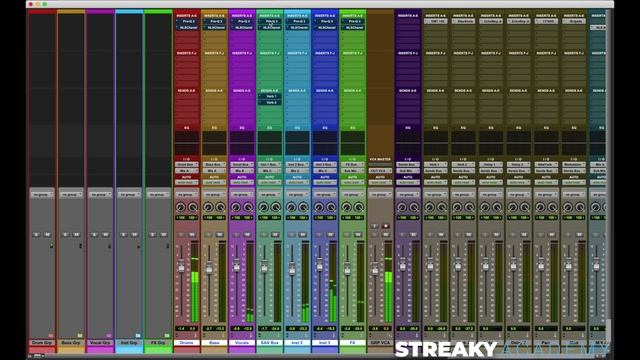Adjust right pan knob on Inst 2
The width and height of the screenshot is (640, 360).
click(303, 207)
